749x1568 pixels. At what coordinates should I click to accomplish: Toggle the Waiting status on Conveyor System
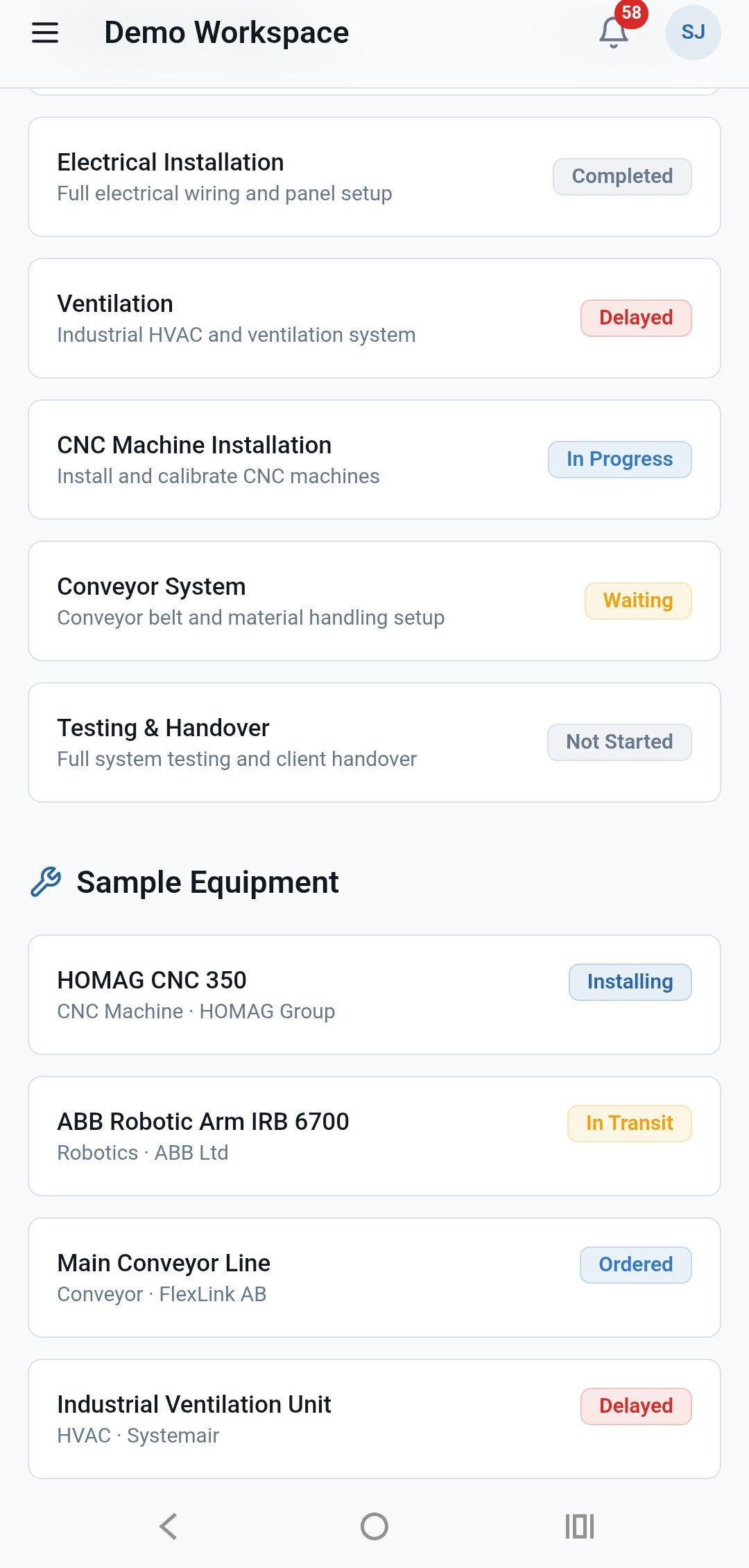637,600
